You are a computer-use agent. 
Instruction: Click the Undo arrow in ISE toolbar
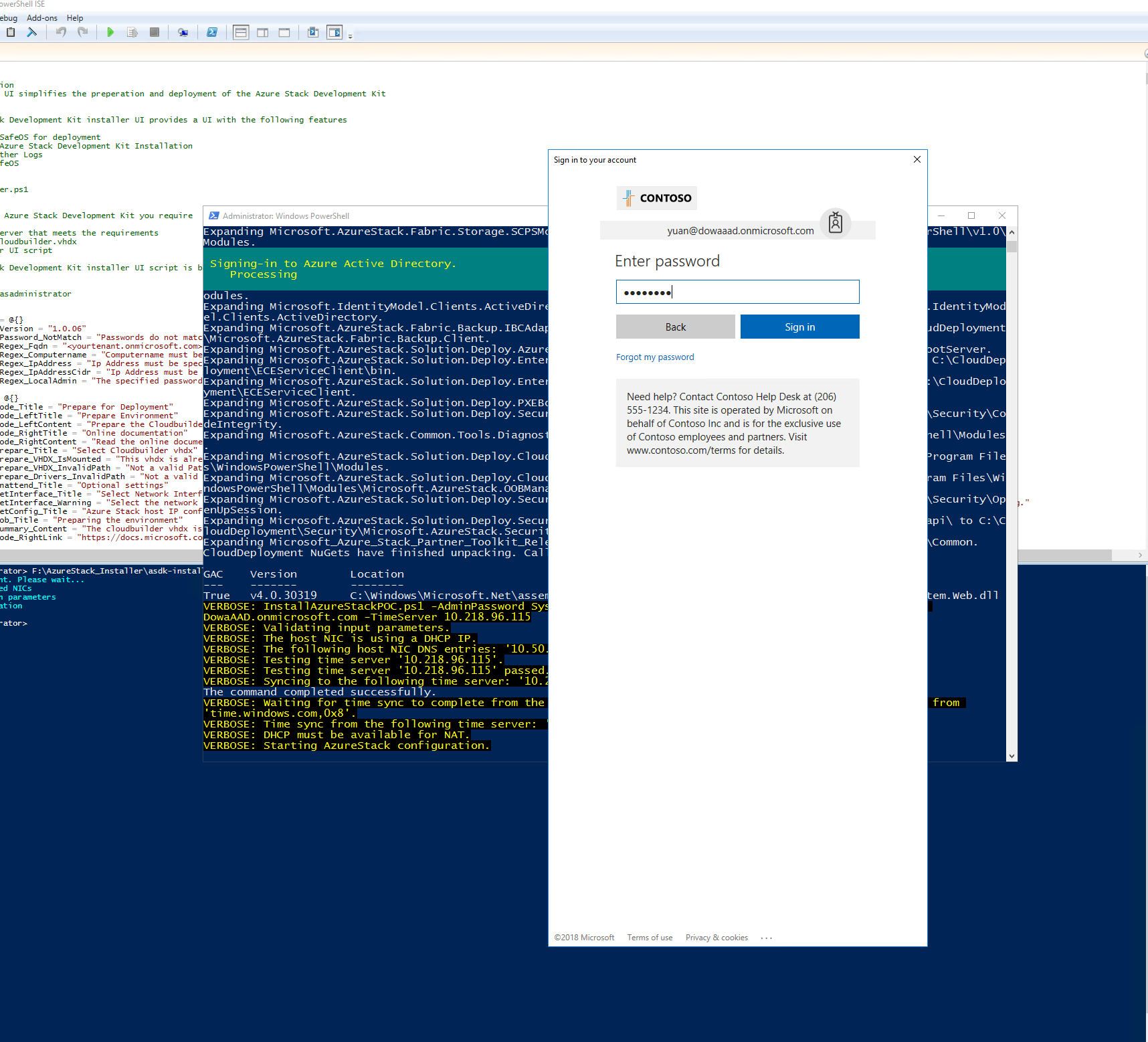pos(61,32)
